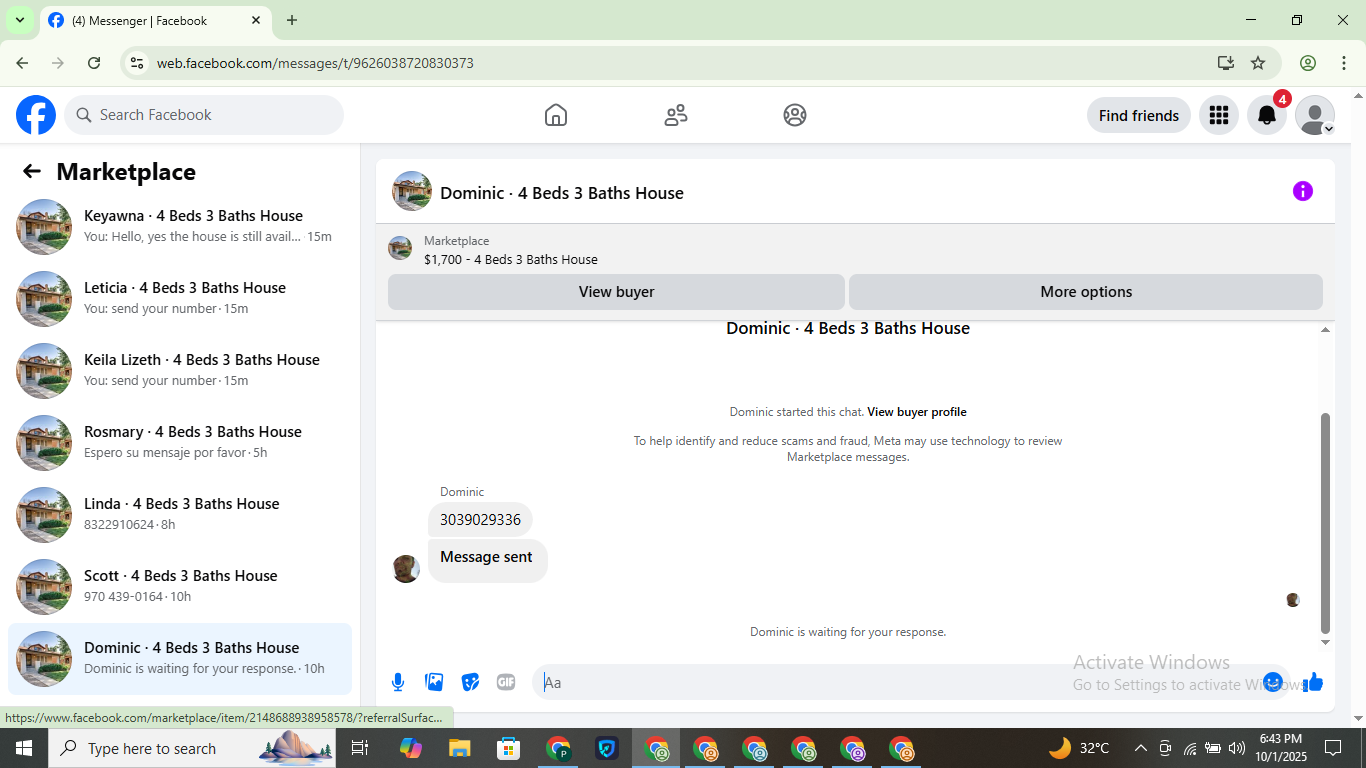Open the $1,700 Marketplace listing banner
Screen dimensions: 1366x768
pos(855,249)
